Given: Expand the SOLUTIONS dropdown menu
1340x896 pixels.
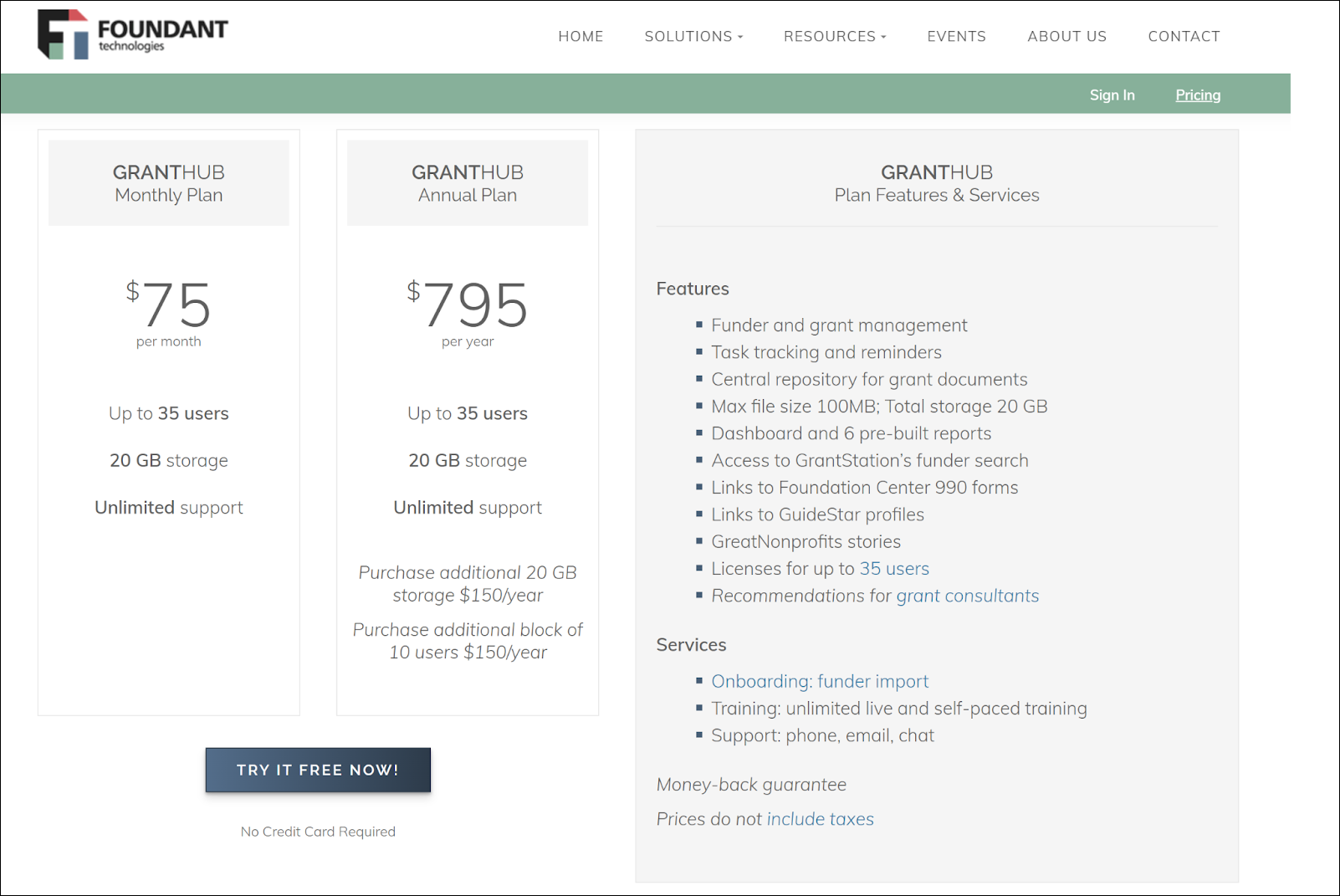Looking at the screenshot, I should tap(693, 37).
